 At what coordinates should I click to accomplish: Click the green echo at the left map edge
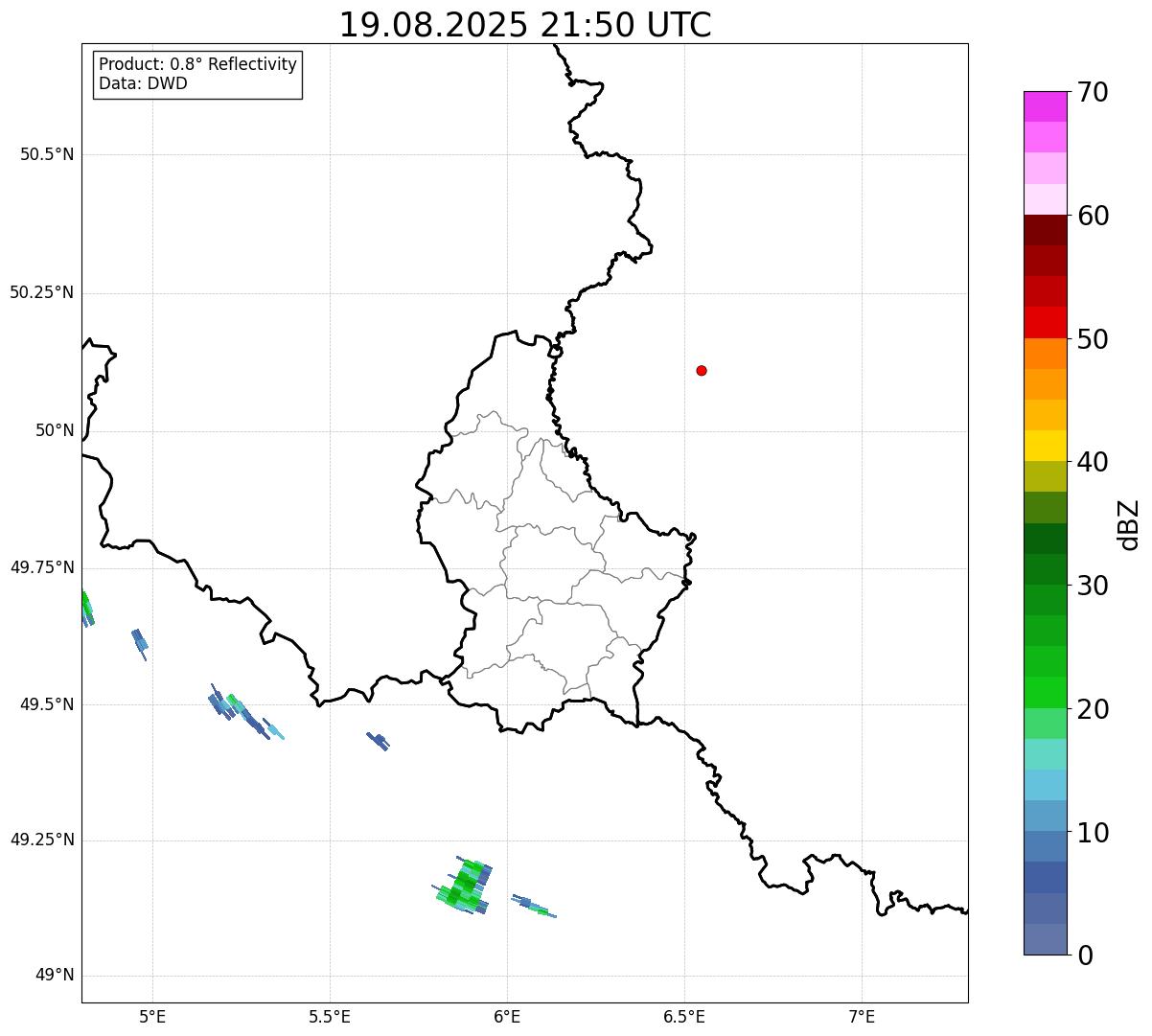86,608
